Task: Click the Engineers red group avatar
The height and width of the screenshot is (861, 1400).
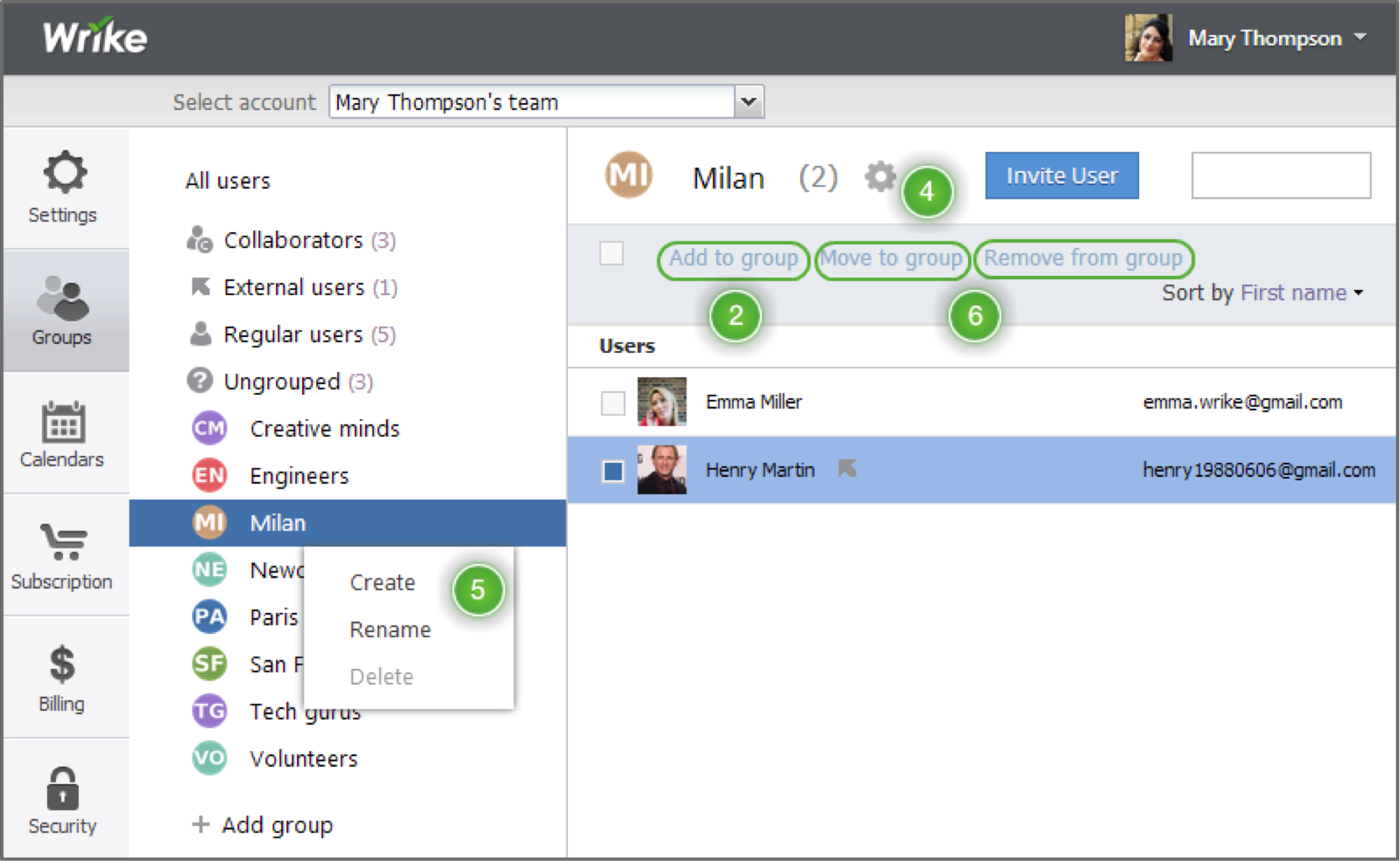Action: (209, 475)
